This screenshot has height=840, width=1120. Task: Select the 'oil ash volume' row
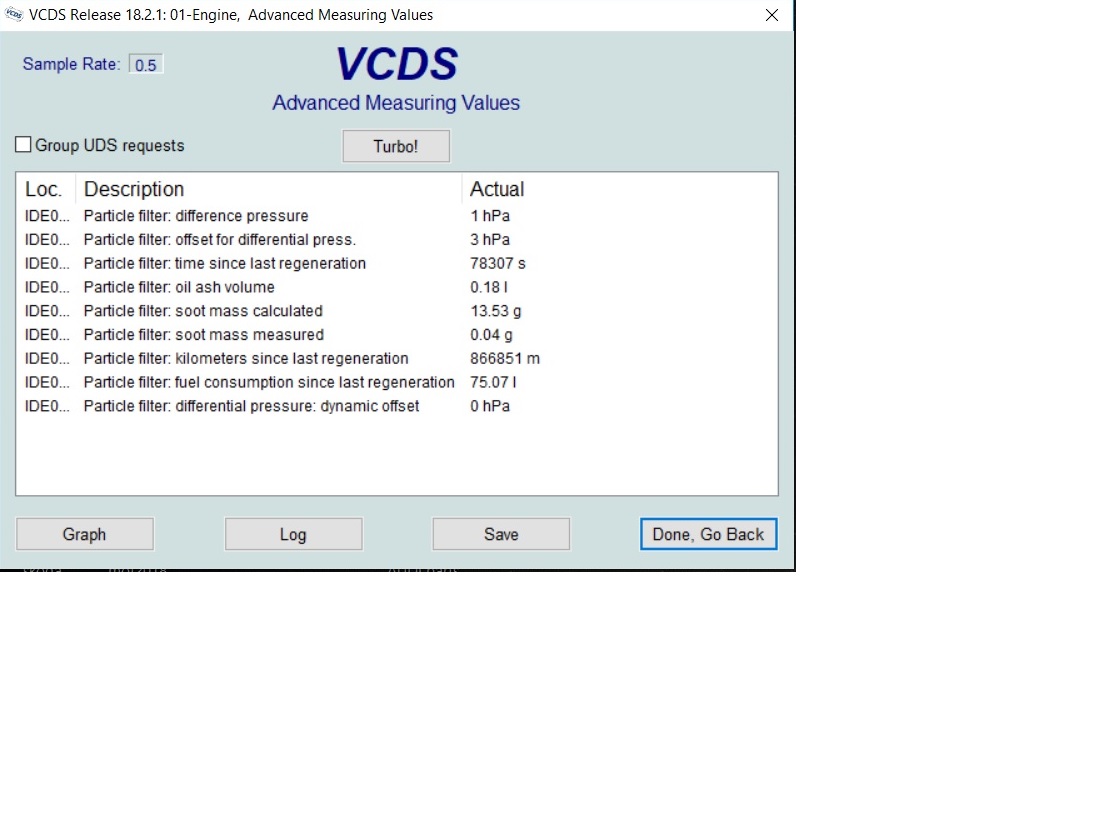396,287
